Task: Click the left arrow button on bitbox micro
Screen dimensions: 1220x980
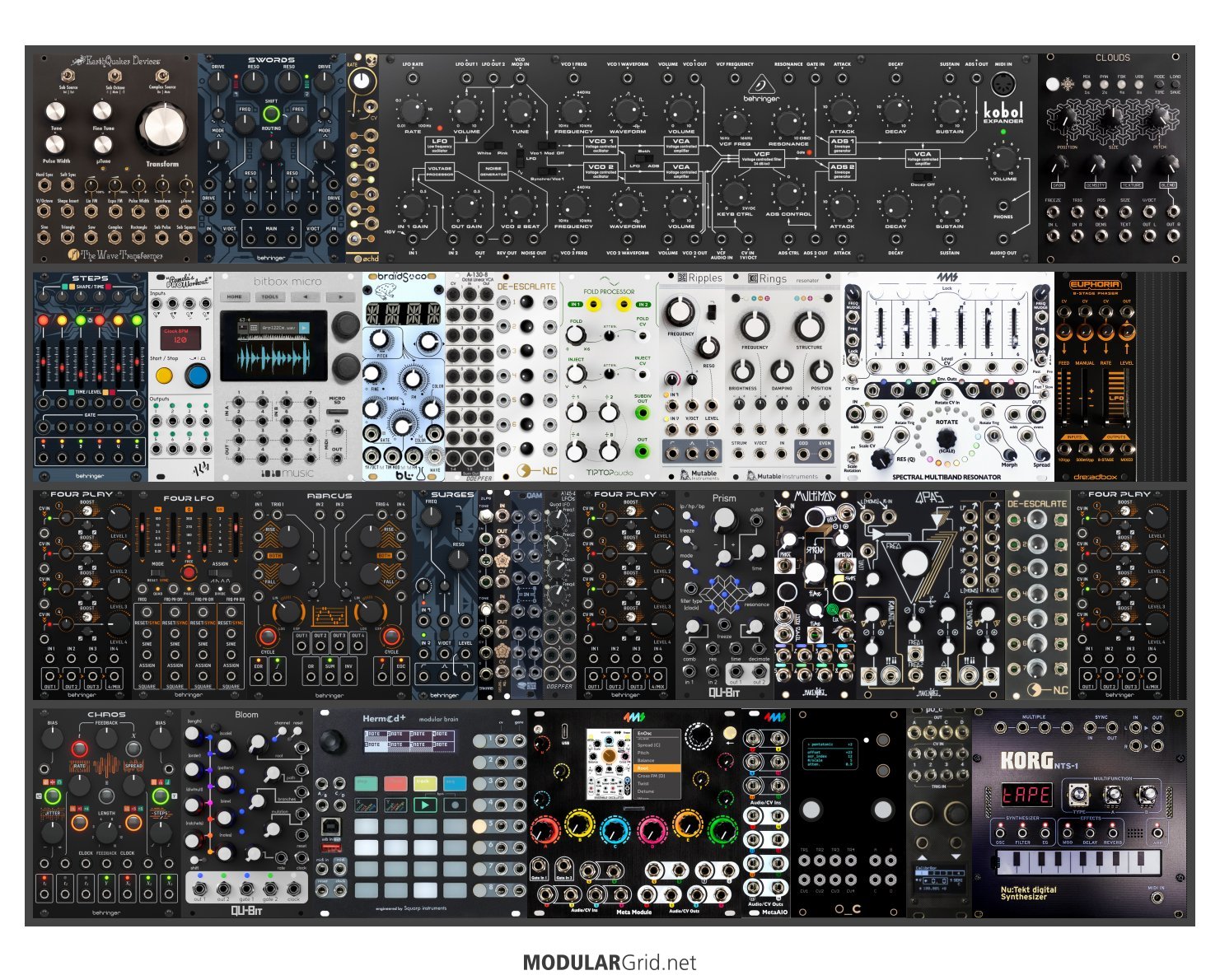Action: [x=304, y=296]
